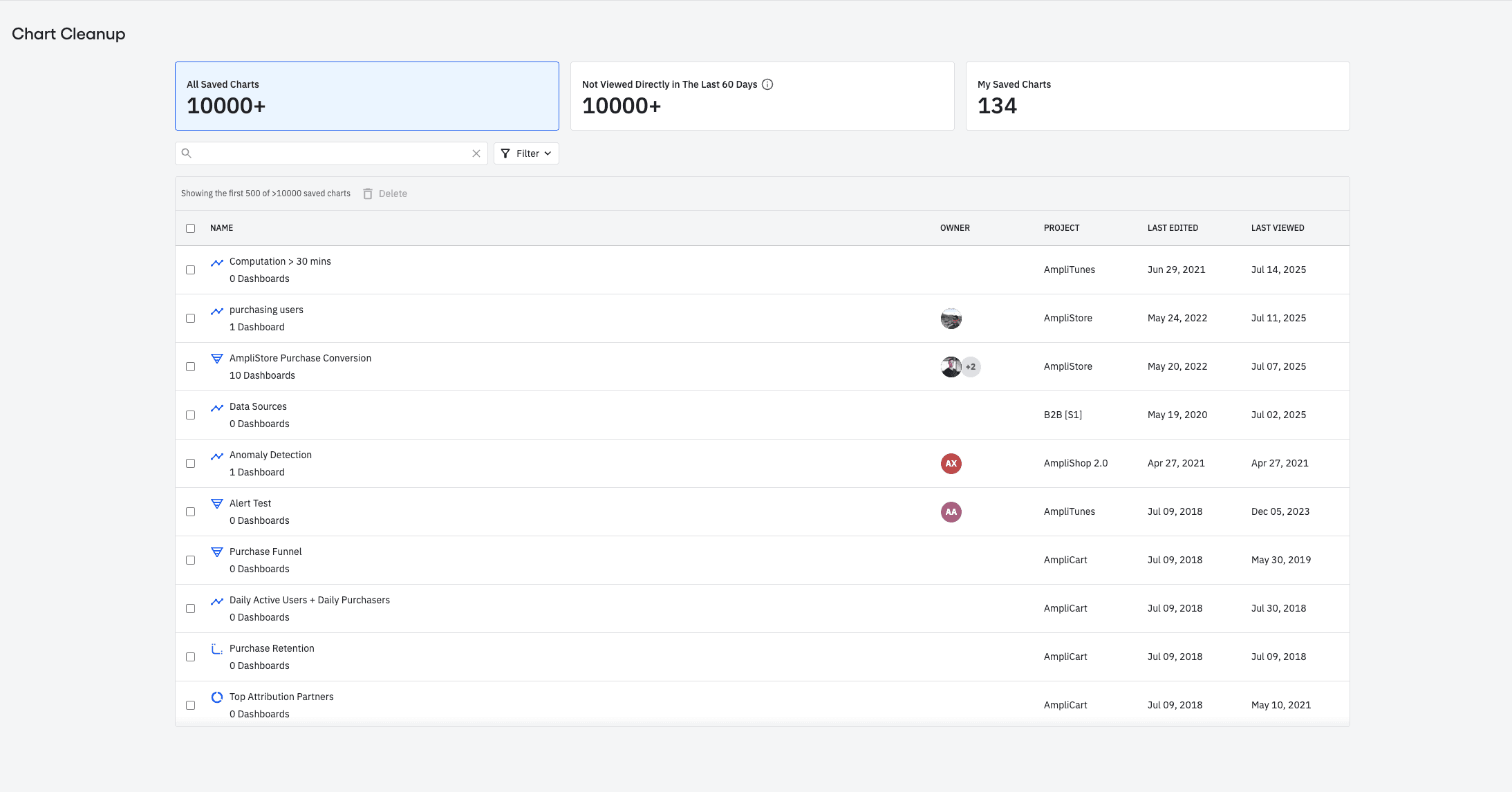Click line chart icon beside Data Sources
This screenshot has height=792, width=1512.
tap(217, 407)
